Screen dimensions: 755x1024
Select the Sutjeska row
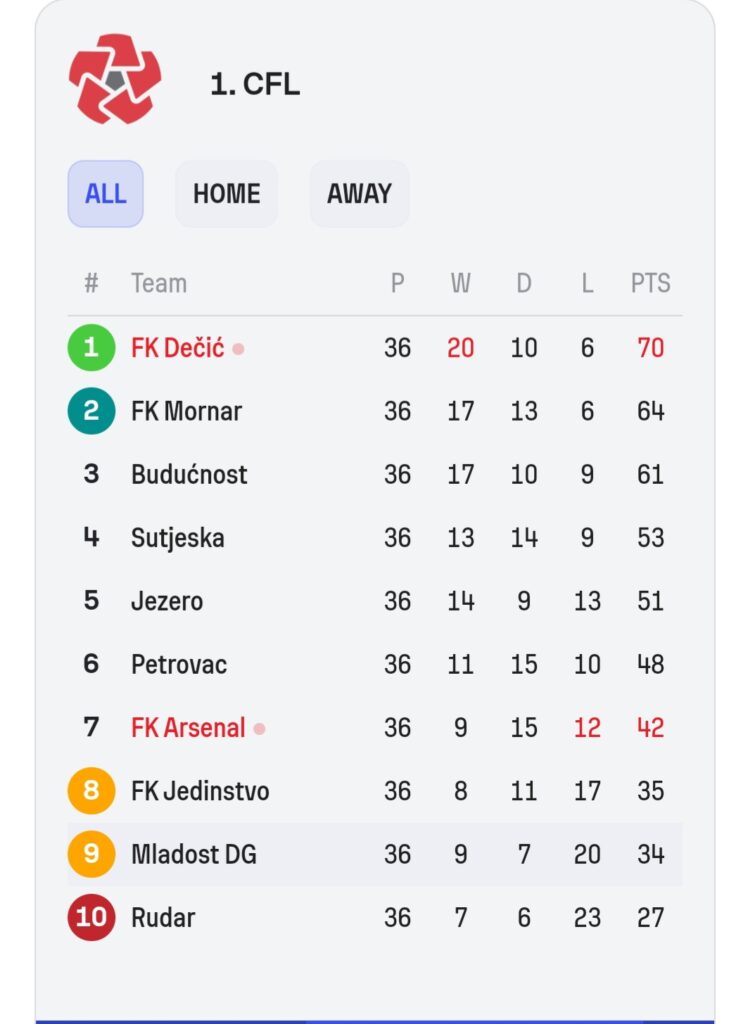tap(375, 537)
